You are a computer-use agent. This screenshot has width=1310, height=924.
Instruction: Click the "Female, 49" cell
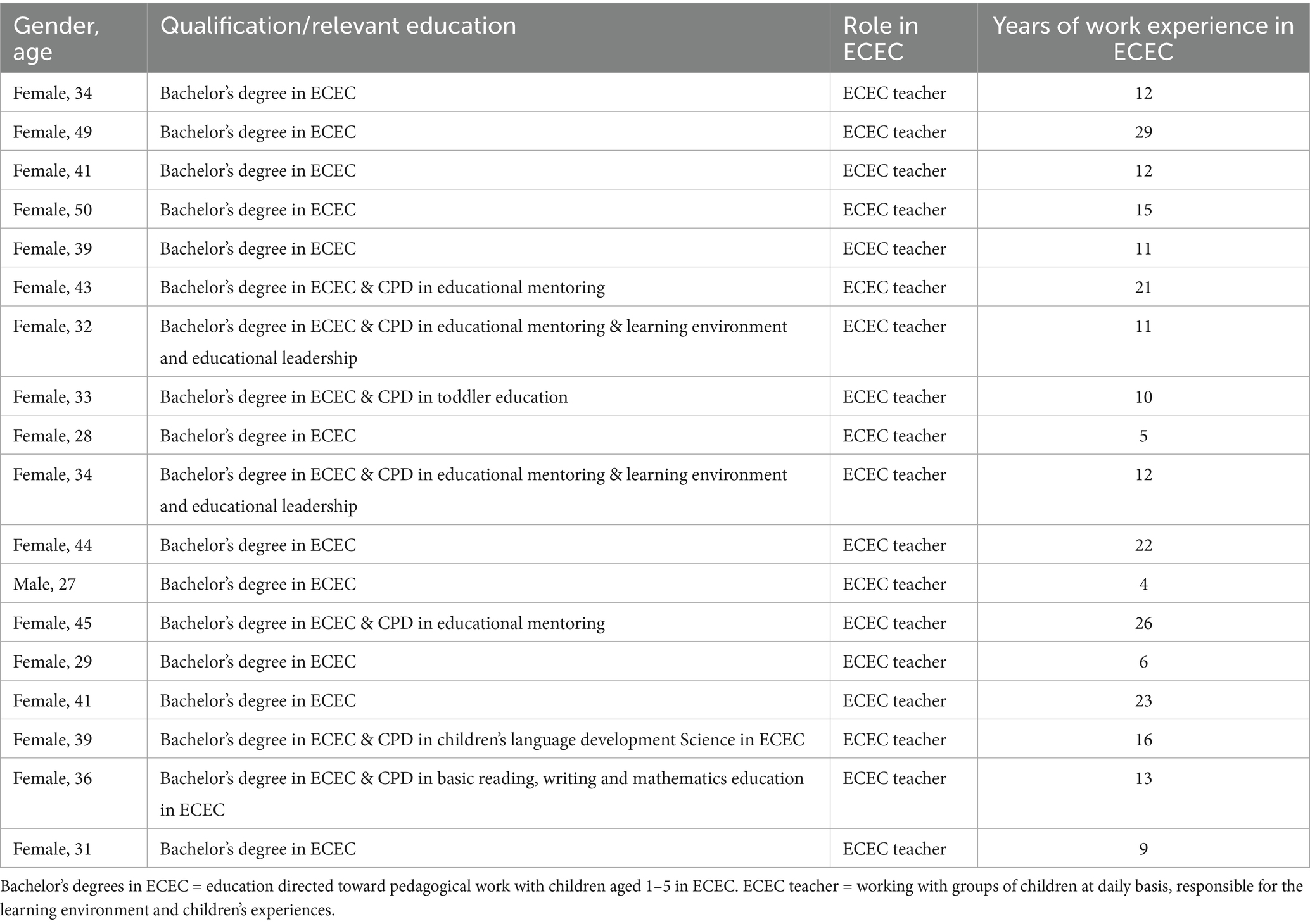tap(53, 132)
